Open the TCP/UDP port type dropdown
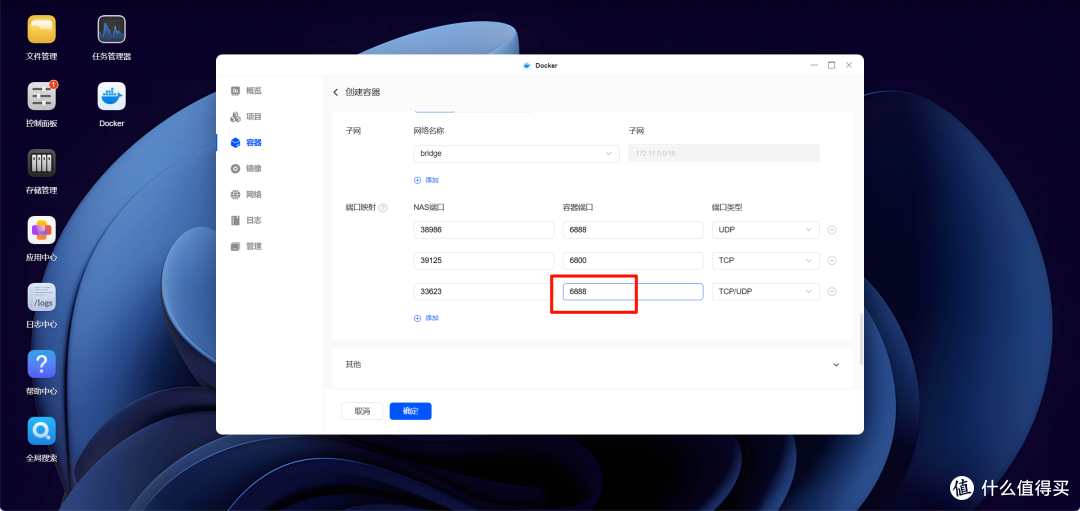The image size is (1080, 511). pos(766,291)
